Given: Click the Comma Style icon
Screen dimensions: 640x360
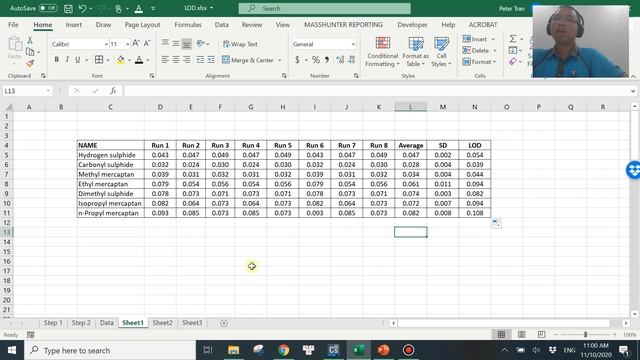Looking at the screenshot, I should tap(327, 60).
